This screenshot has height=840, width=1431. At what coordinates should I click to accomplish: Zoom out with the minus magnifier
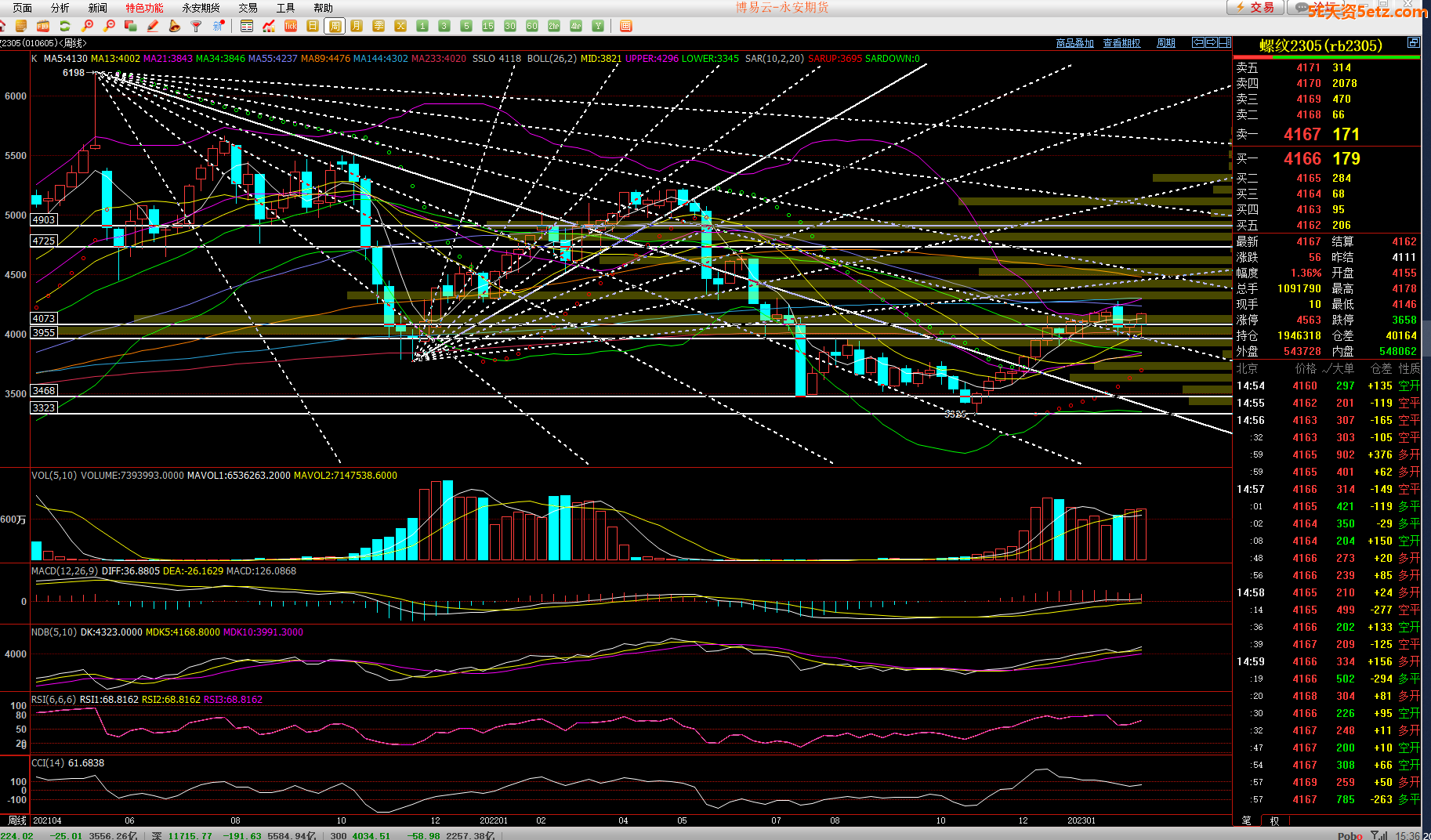tap(109, 26)
